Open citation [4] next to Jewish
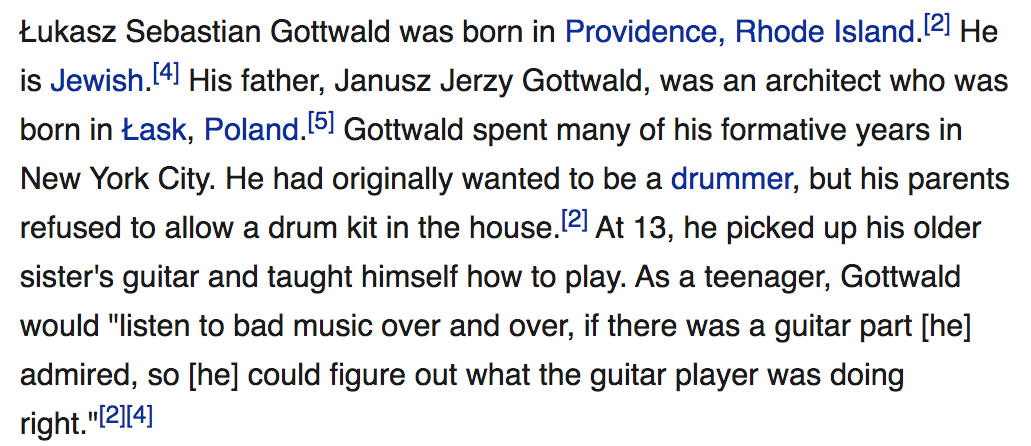 [166, 74]
